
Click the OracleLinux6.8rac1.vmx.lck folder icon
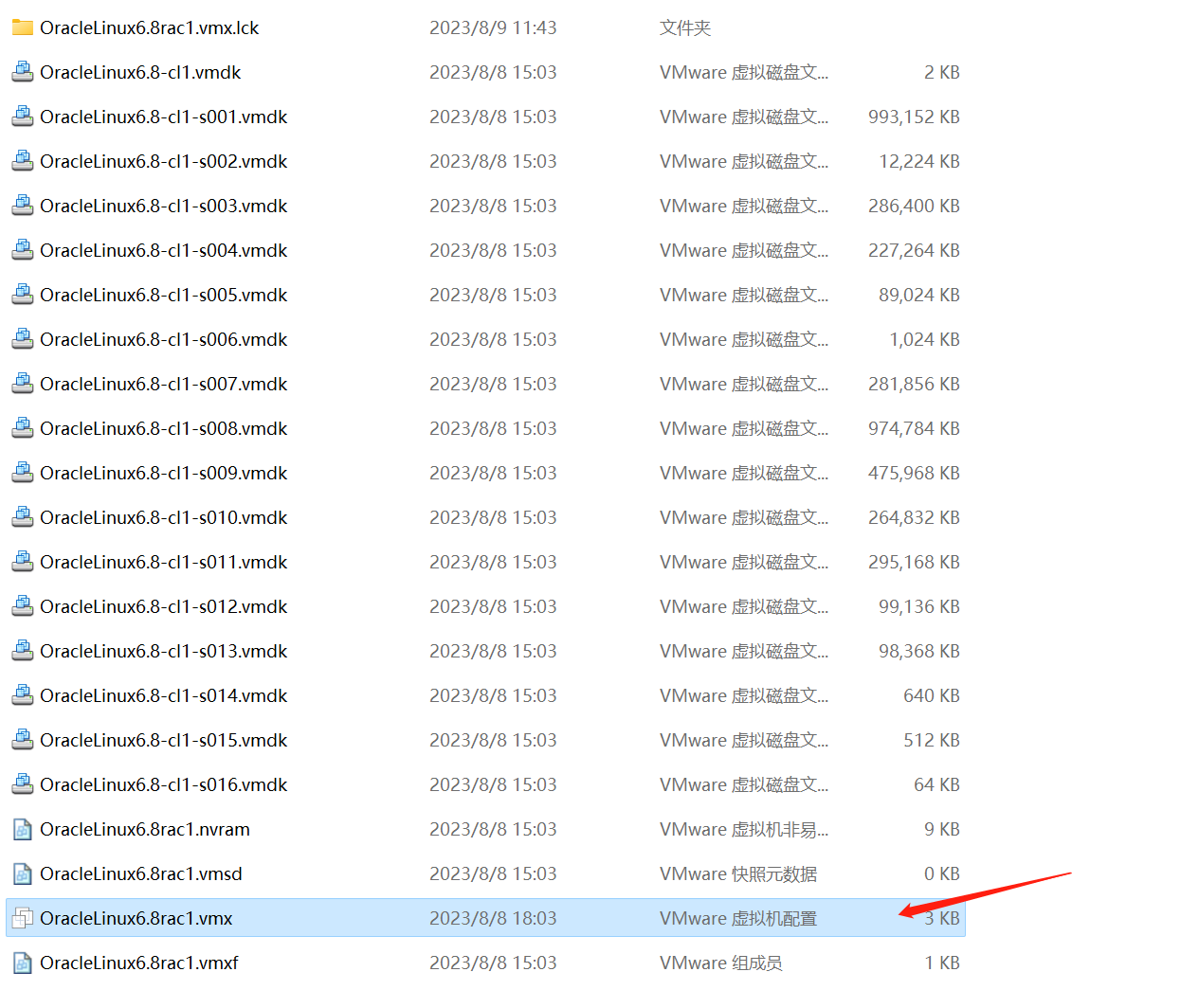click(x=23, y=27)
